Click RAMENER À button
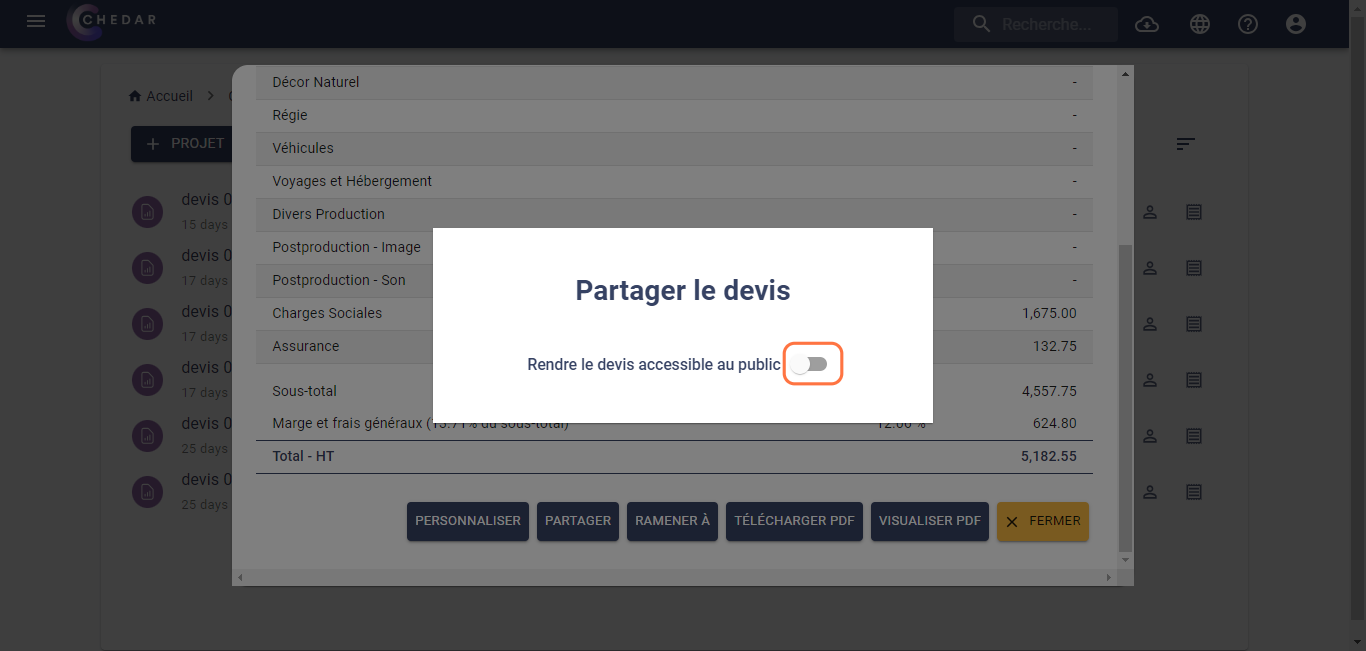 [x=672, y=521]
